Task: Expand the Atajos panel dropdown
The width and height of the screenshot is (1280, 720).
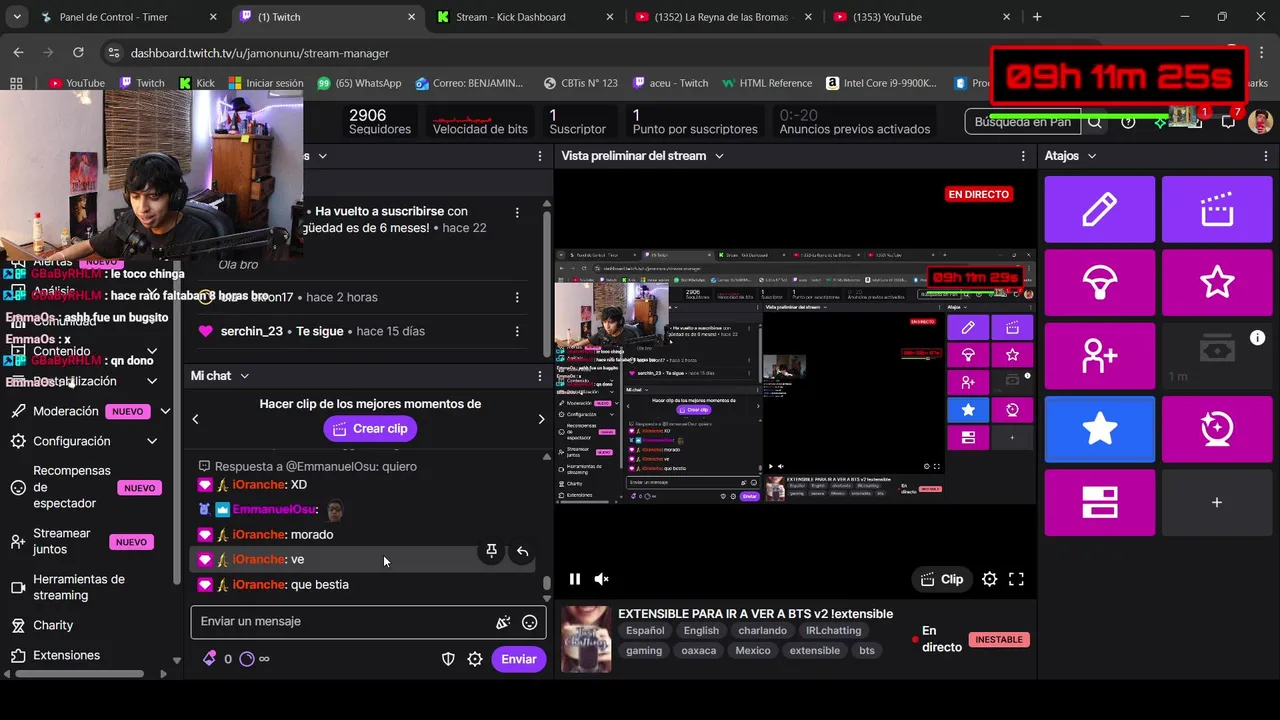Action: pyautogui.click(x=1091, y=156)
